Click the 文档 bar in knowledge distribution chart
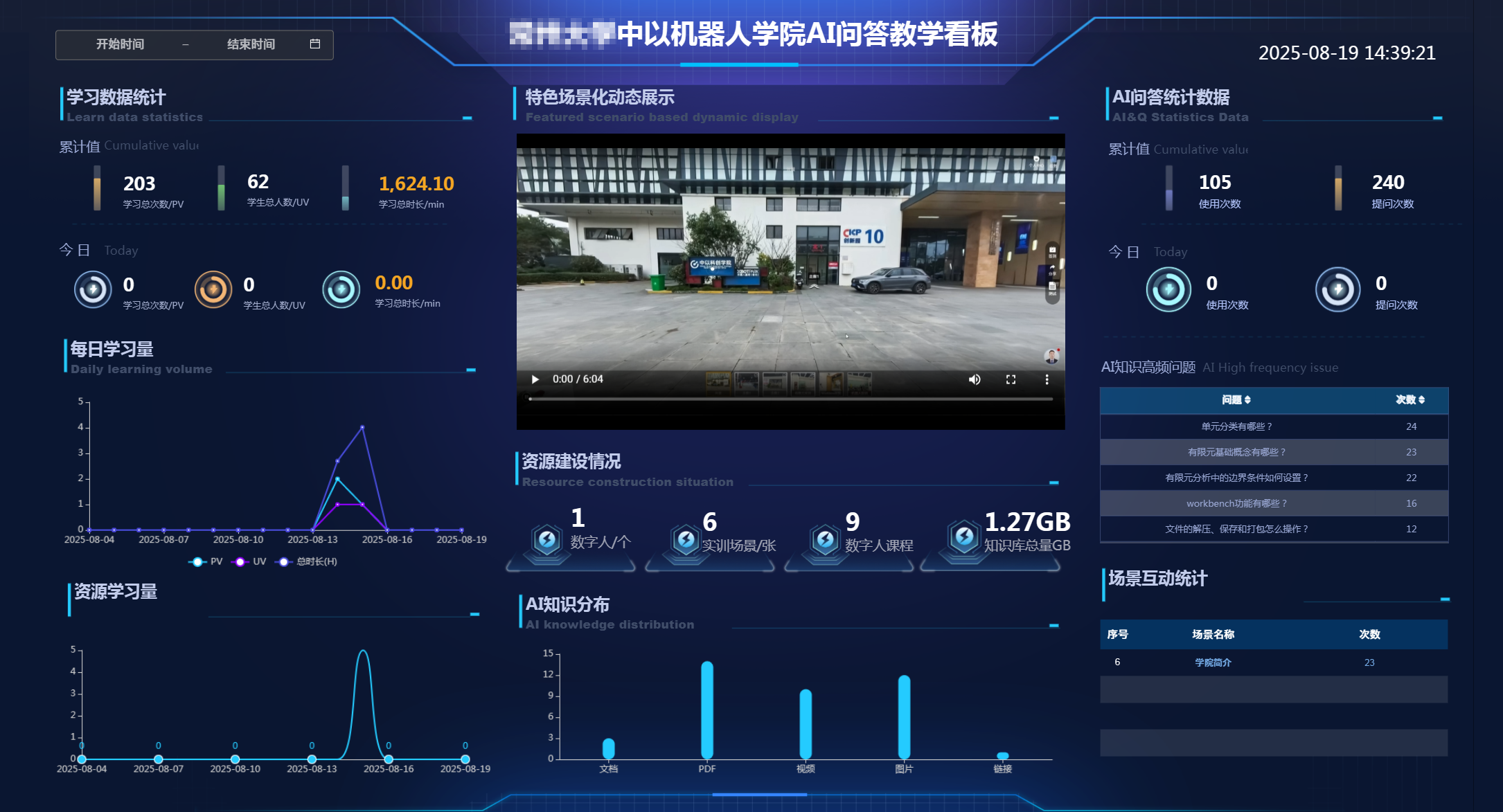The image size is (1503, 812). 608,748
